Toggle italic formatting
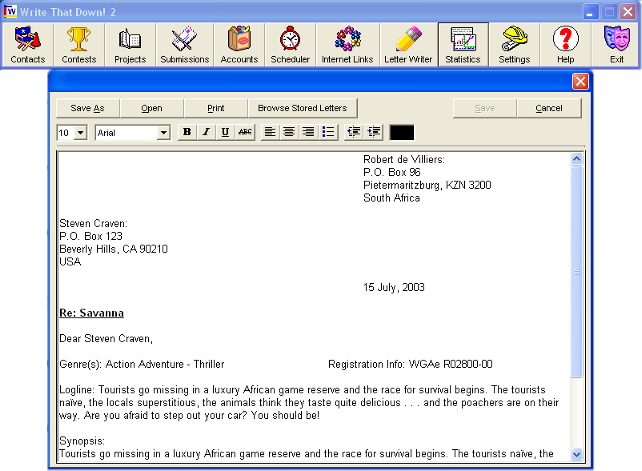This screenshot has height=471, width=642. coord(206,132)
